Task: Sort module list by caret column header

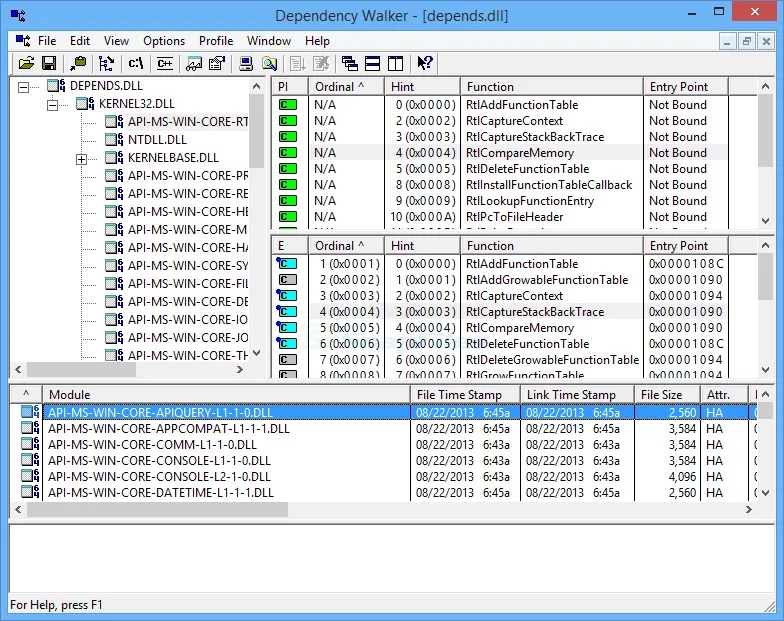Action: [x=26, y=394]
